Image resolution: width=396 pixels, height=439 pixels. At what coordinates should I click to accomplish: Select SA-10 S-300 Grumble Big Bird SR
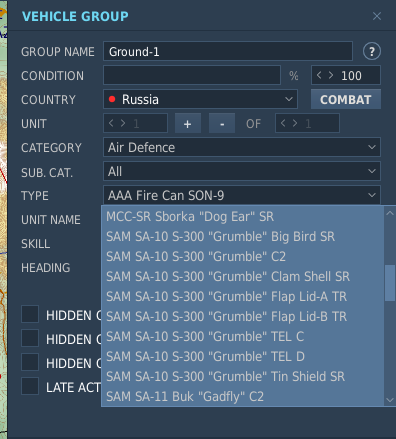(x=243, y=237)
